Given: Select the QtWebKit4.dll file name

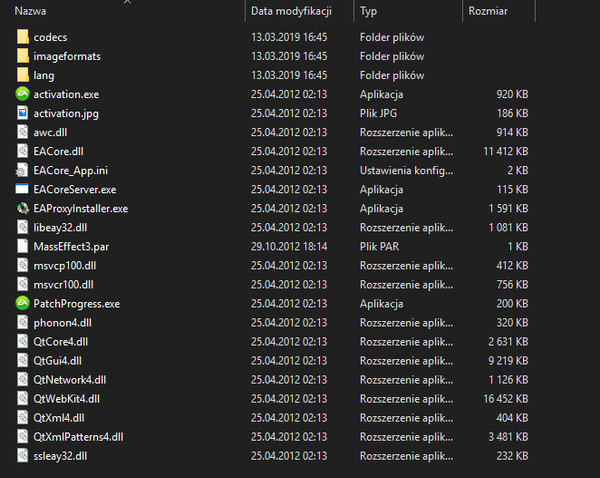Looking at the screenshot, I should point(66,398).
